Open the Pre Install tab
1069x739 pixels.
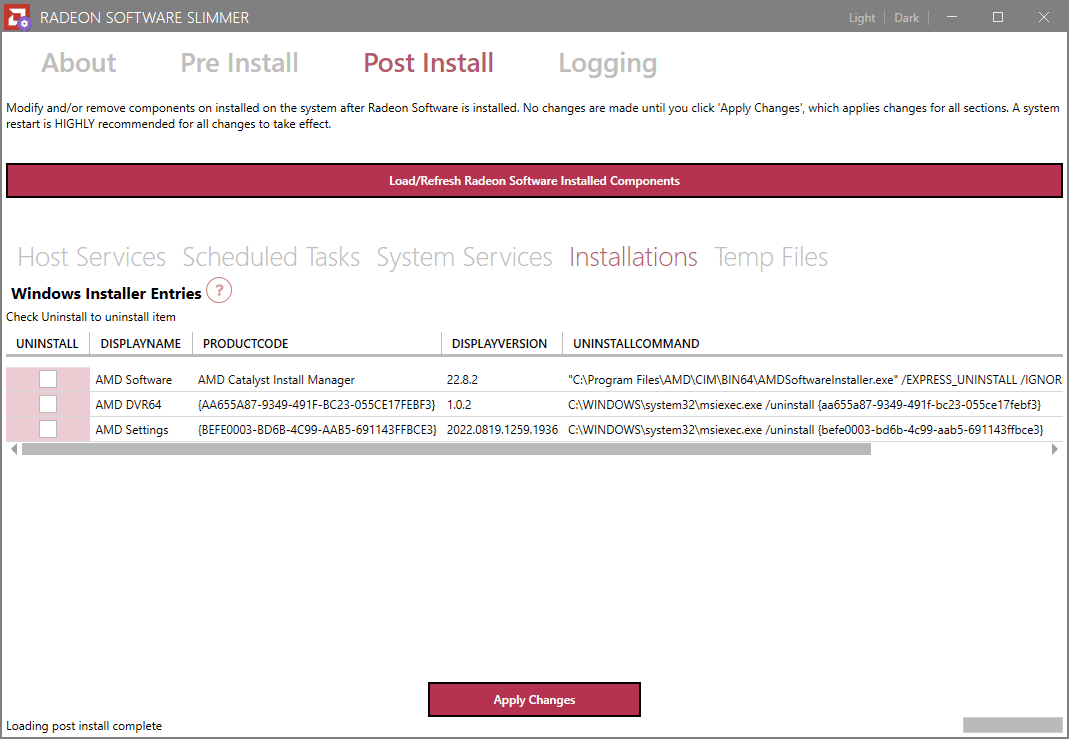pos(239,63)
